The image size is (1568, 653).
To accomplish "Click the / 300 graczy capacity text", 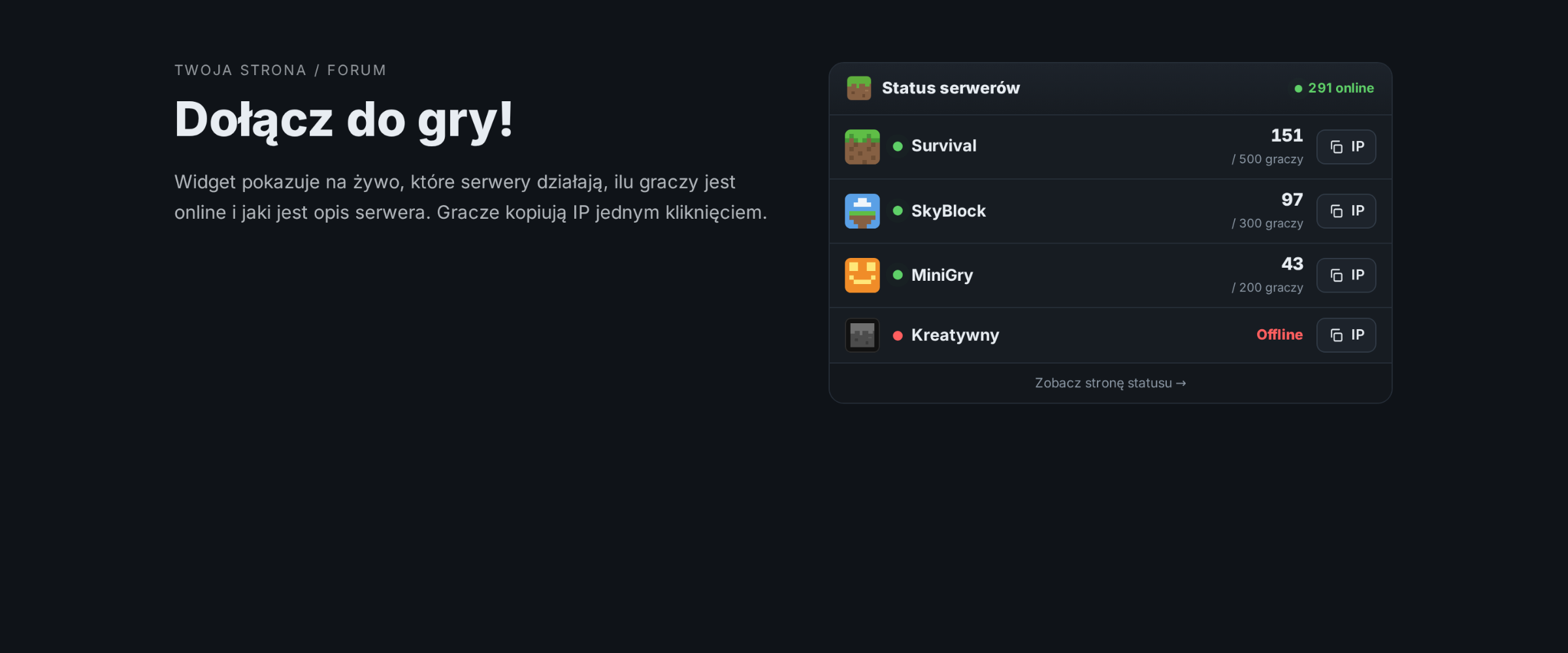I will (x=1267, y=223).
